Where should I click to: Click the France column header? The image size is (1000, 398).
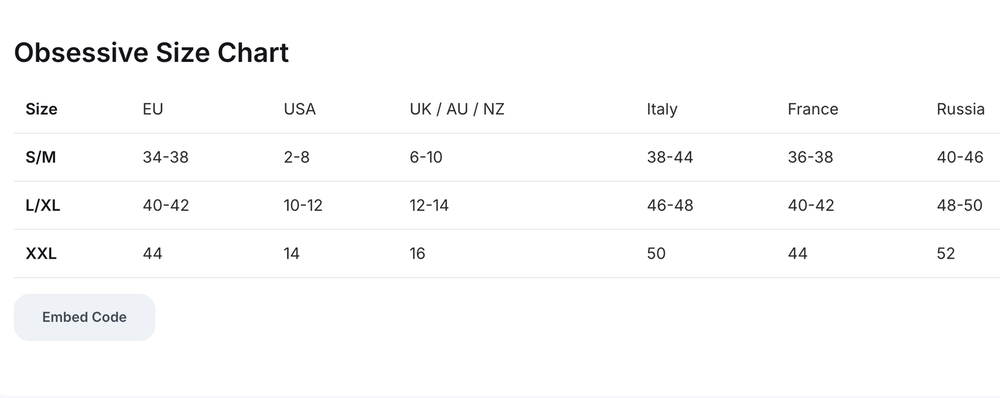[x=812, y=109]
